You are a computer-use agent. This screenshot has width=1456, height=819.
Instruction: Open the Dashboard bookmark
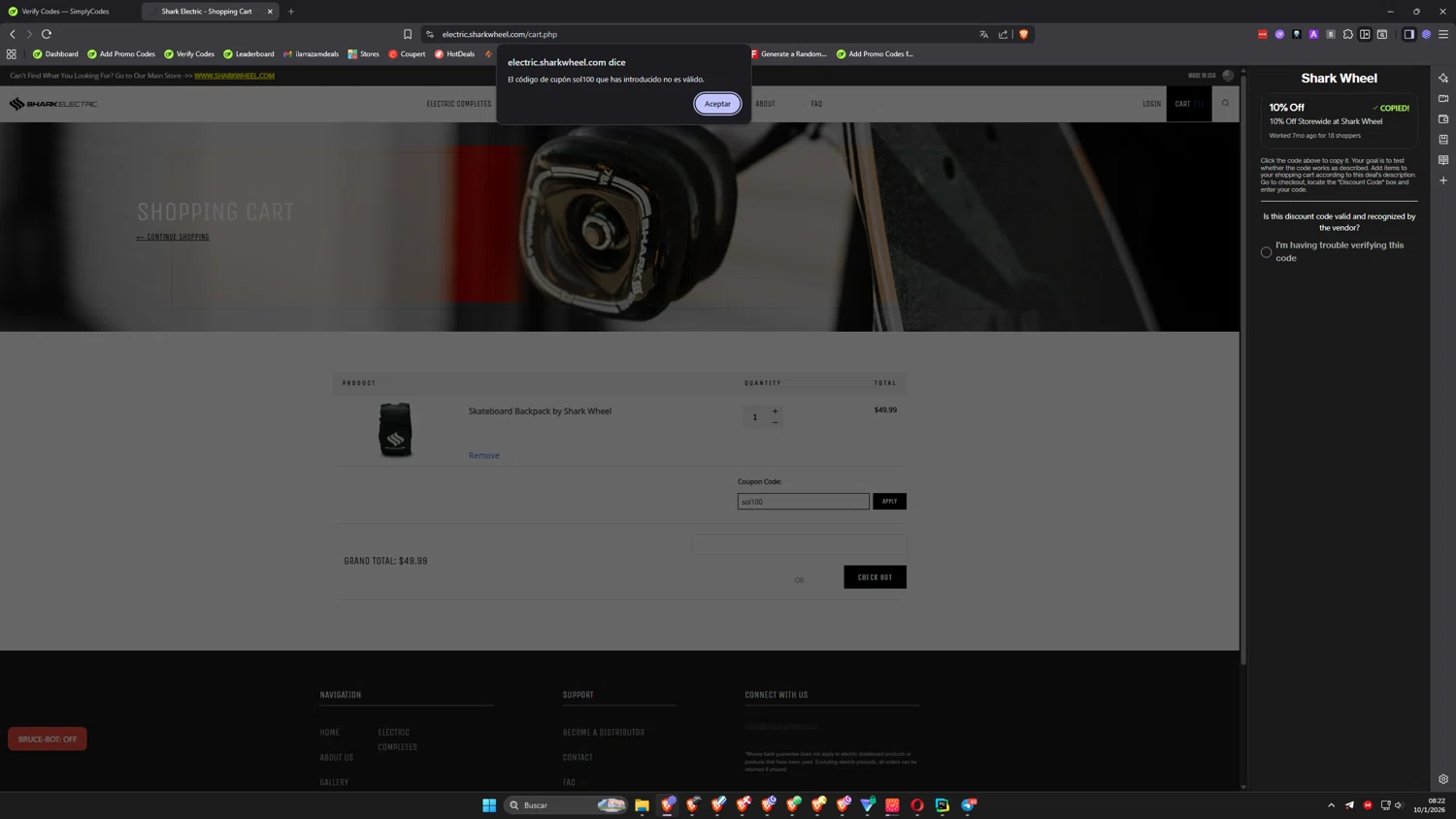[x=55, y=54]
